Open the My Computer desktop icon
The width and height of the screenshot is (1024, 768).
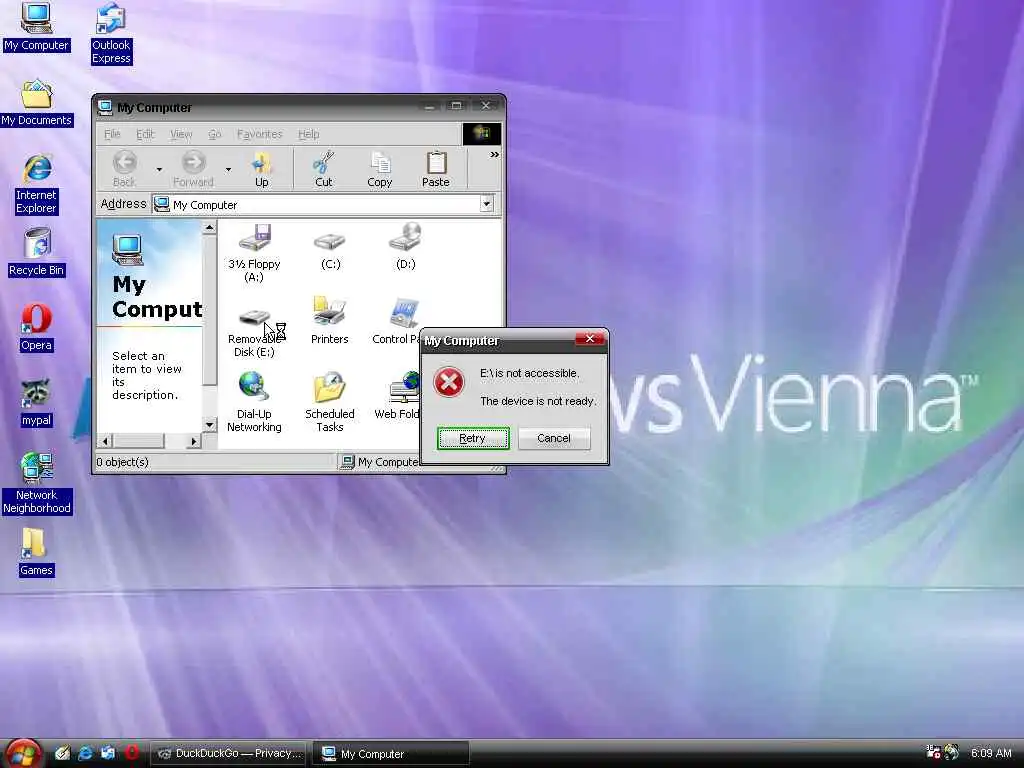coord(36,27)
